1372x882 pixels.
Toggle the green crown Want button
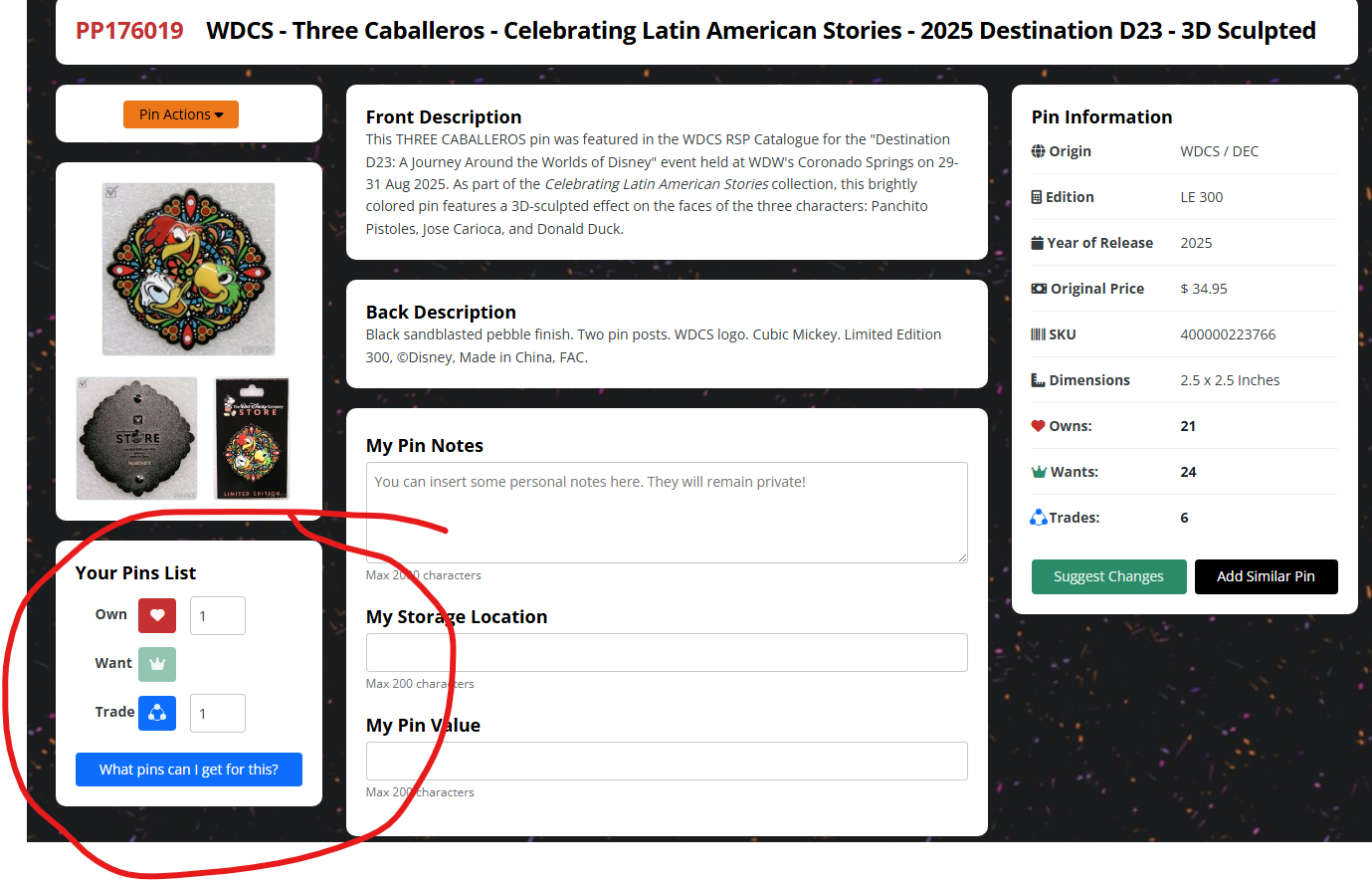tap(157, 664)
